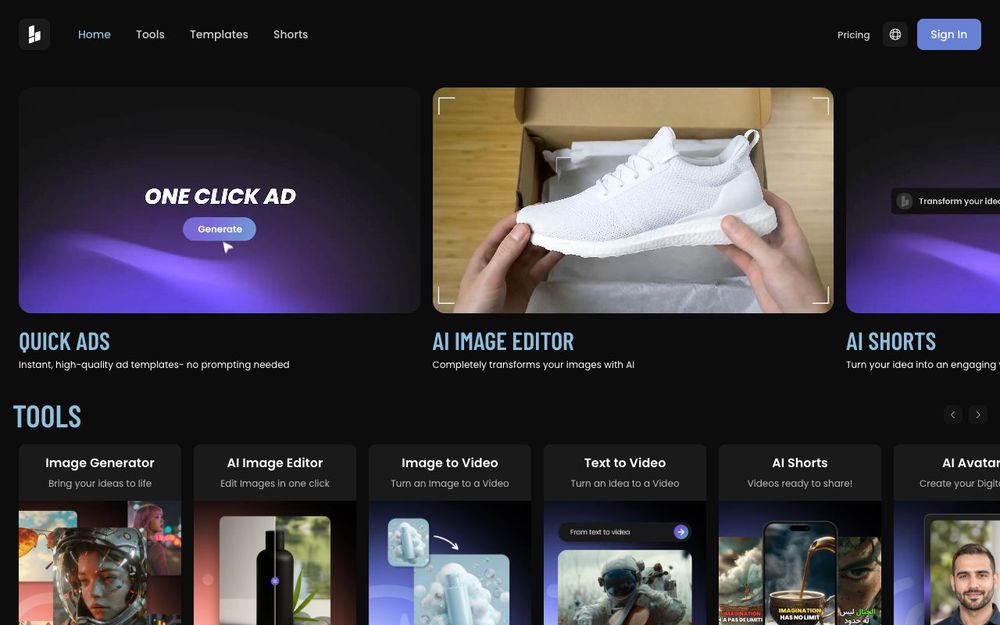Open the Shorts nav item
1000x625 pixels.
291,34
